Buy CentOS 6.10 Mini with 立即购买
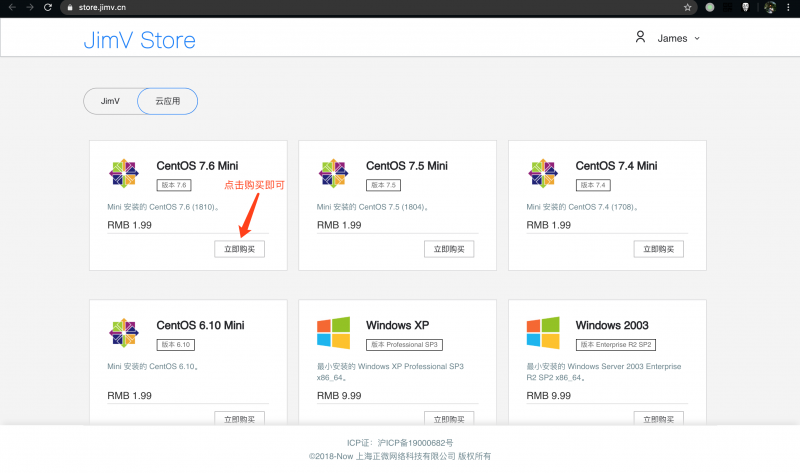This screenshot has height=473, width=800. point(239,418)
